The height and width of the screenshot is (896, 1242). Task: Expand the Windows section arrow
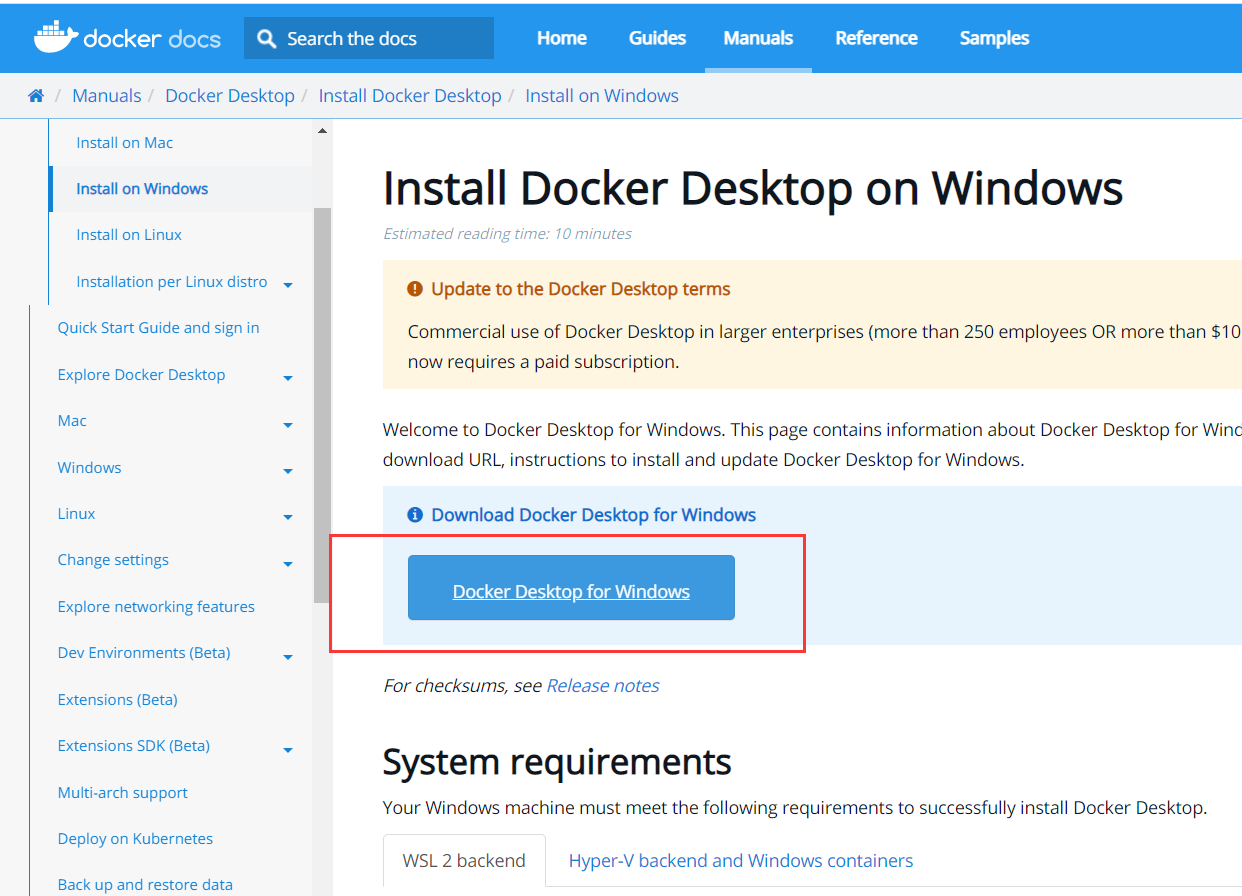click(288, 471)
